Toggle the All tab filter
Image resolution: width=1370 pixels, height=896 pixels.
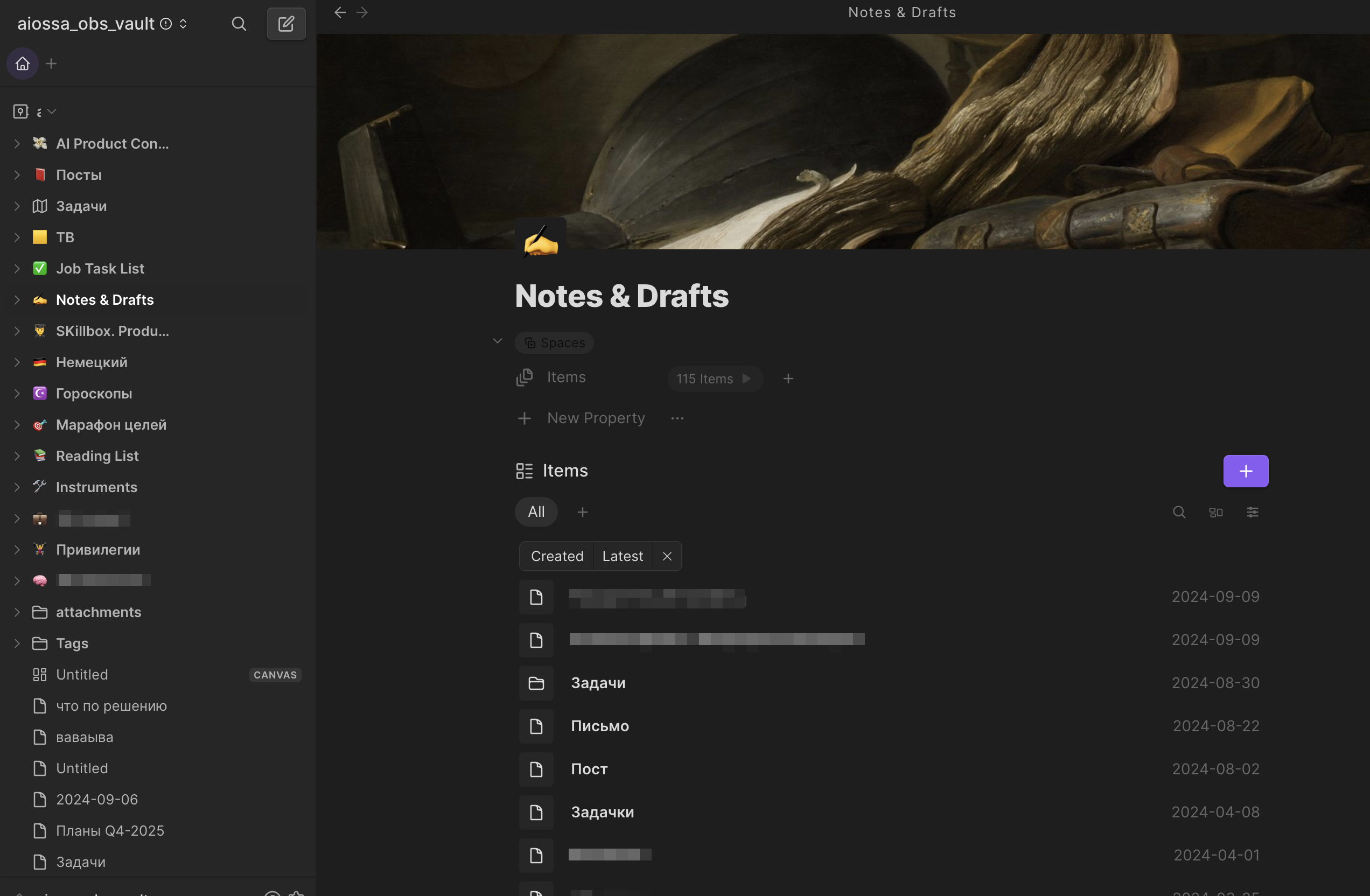(x=537, y=512)
